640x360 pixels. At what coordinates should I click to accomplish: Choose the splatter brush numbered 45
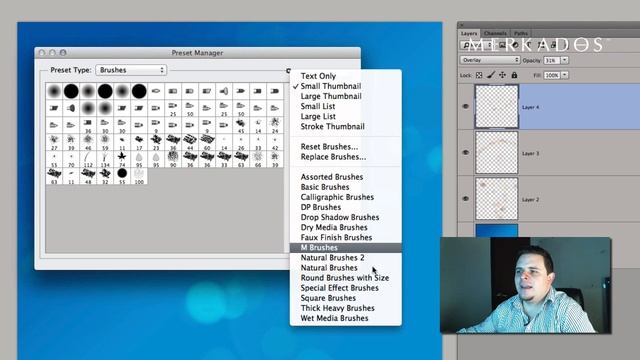pyautogui.click(x=240, y=125)
